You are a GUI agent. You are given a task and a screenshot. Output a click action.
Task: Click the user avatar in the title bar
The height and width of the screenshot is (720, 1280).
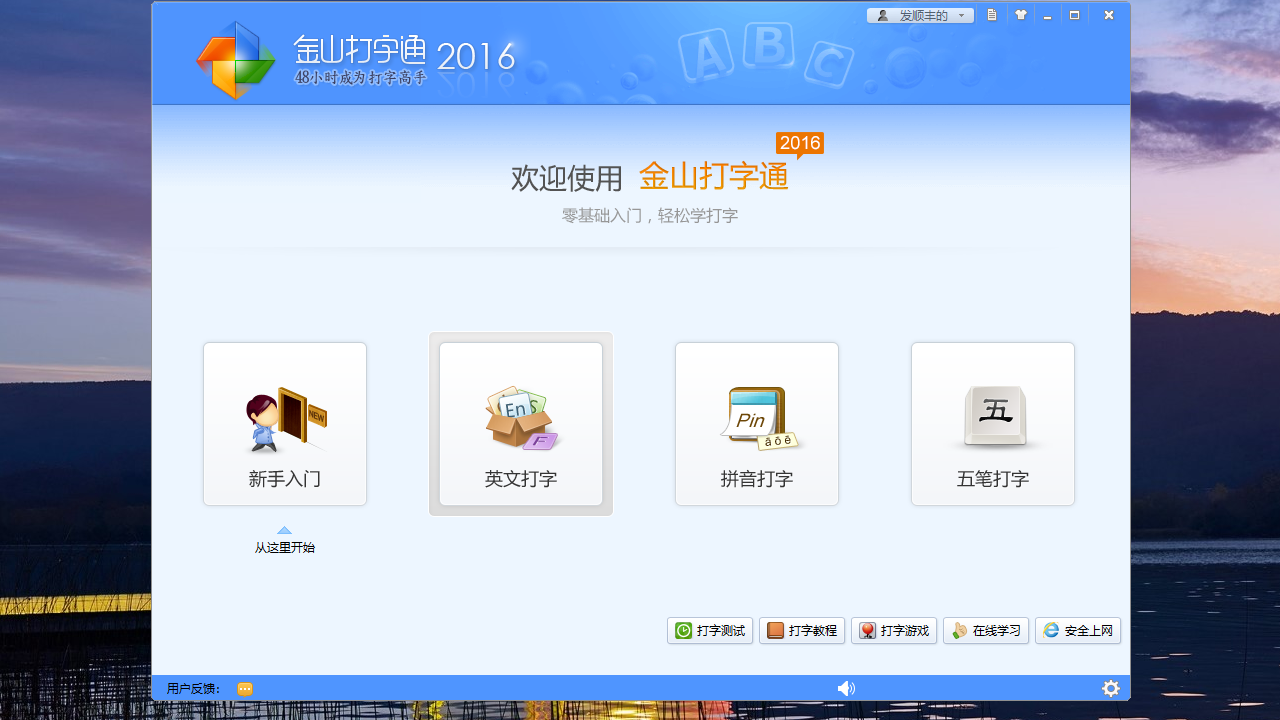[881, 15]
